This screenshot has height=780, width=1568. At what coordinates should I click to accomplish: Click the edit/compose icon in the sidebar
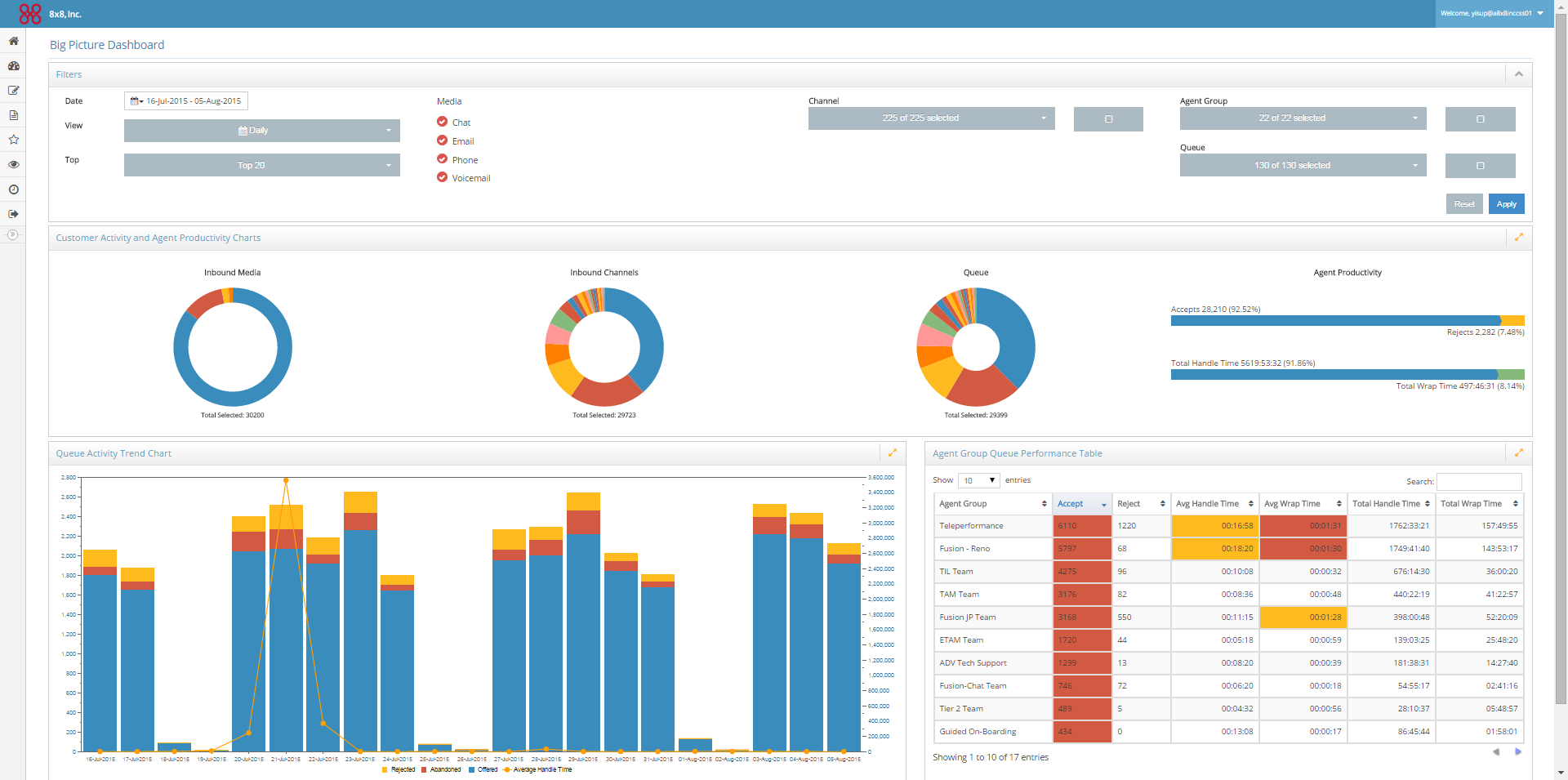tap(13, 91)
